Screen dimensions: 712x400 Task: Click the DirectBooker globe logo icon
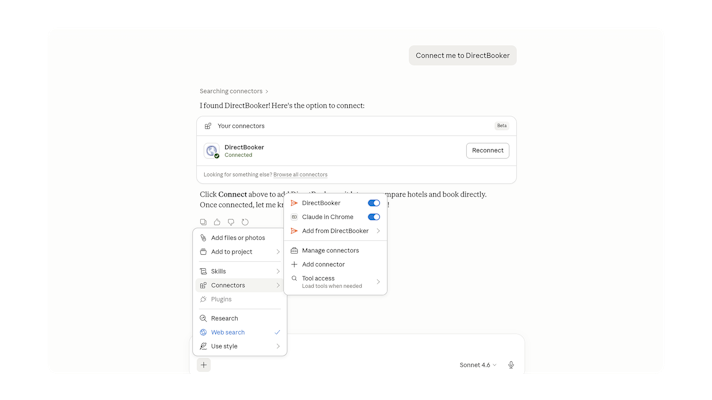click(211, 151)
